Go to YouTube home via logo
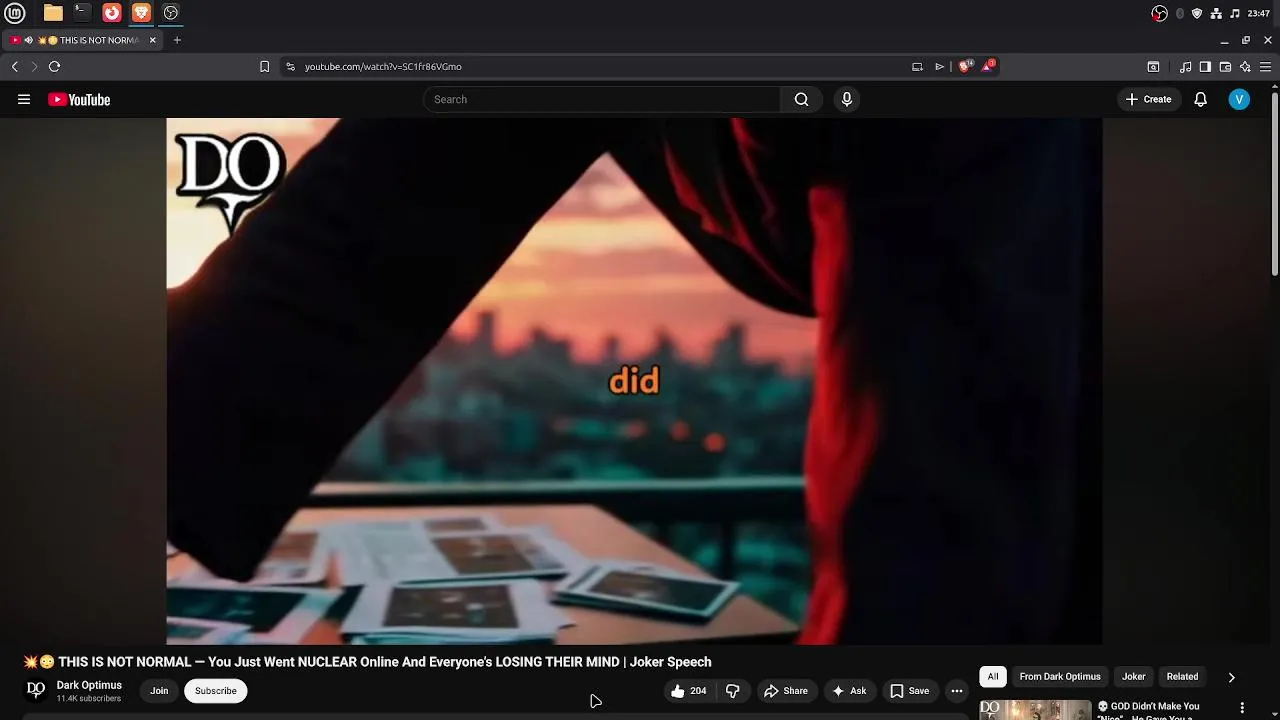Screen dimensions: 1280x720 tap(79, 99)
